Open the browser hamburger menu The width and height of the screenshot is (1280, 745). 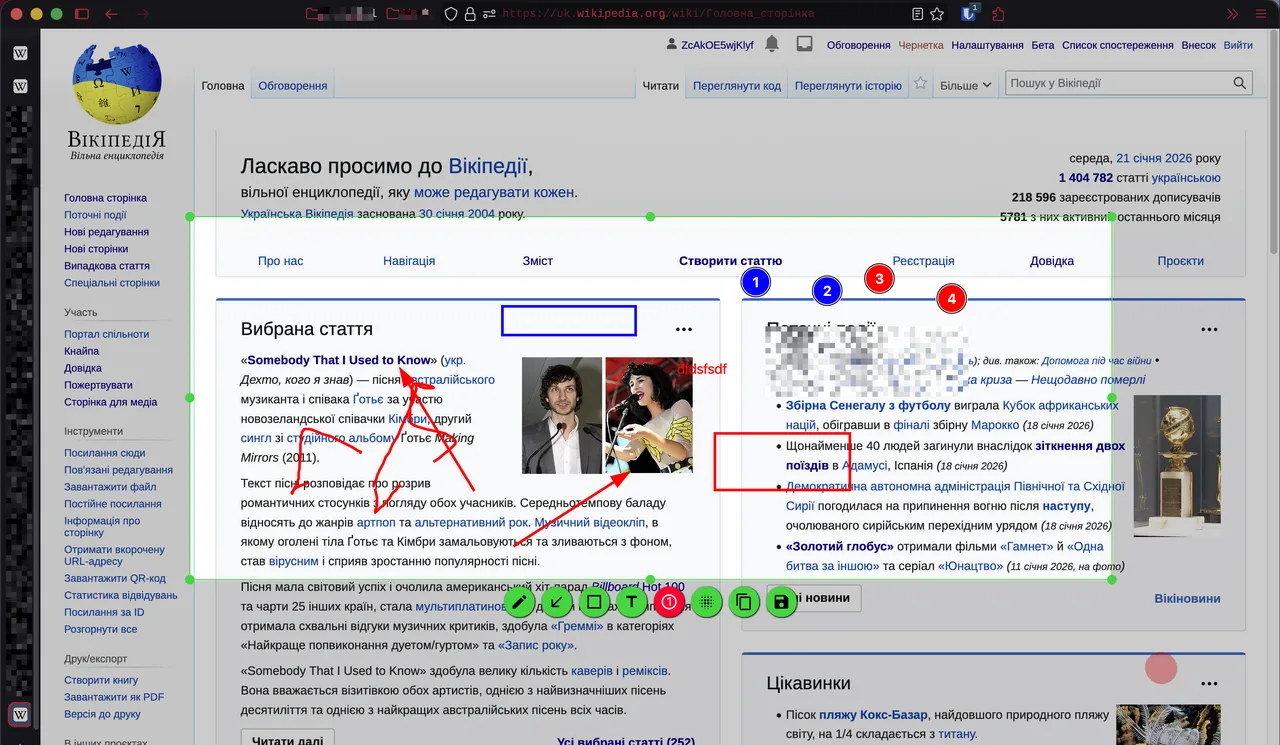tap(1260, 14)
